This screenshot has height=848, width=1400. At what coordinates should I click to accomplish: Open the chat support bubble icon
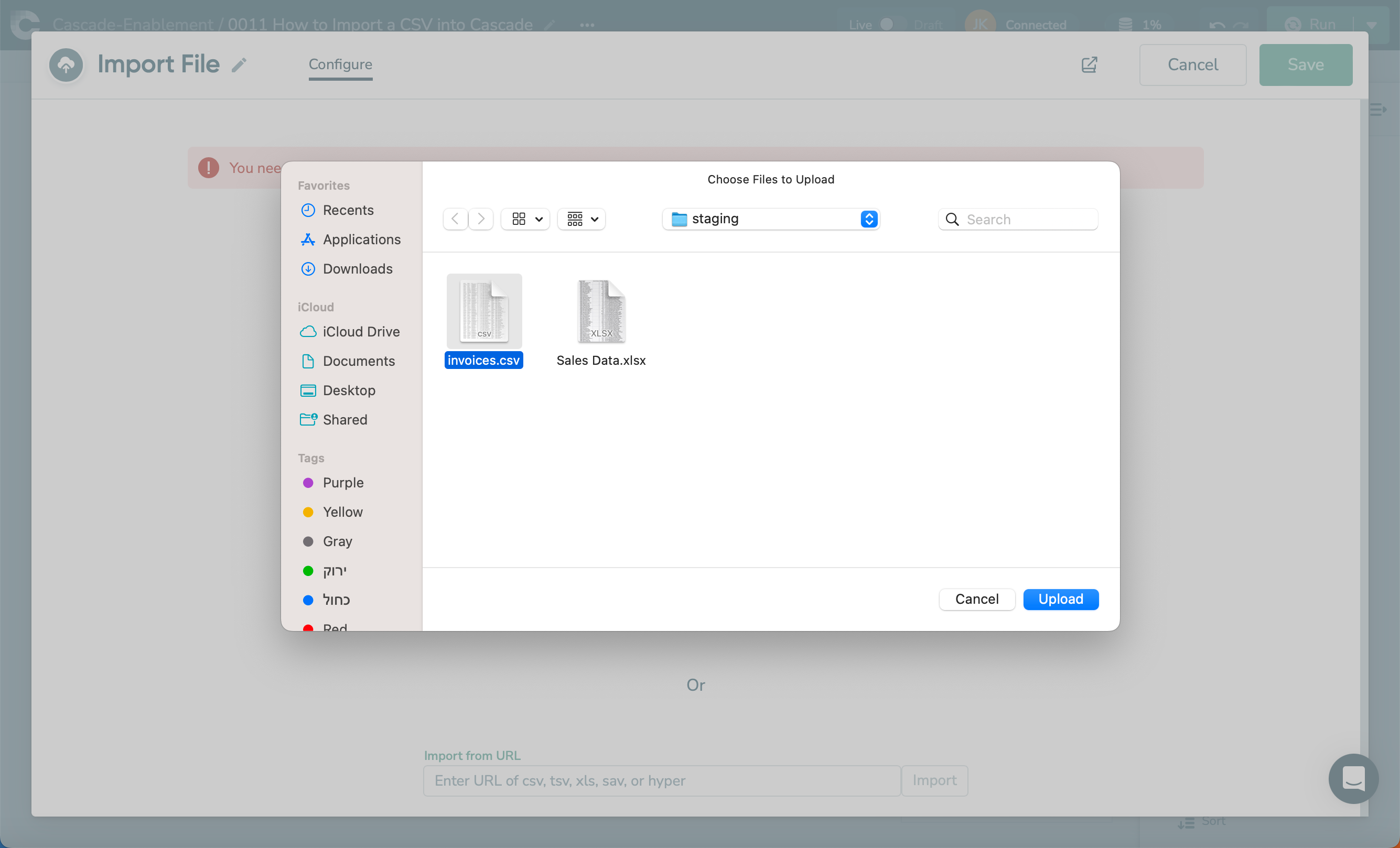point(1353,778)
